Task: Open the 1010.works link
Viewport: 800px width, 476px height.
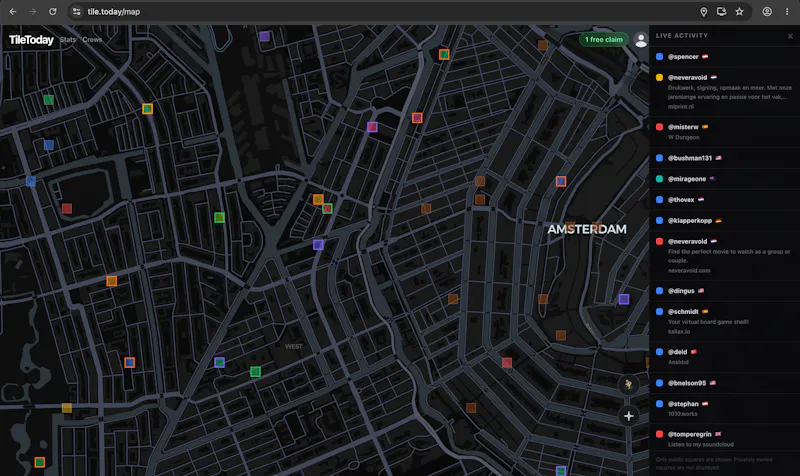Action: point(682,414)
